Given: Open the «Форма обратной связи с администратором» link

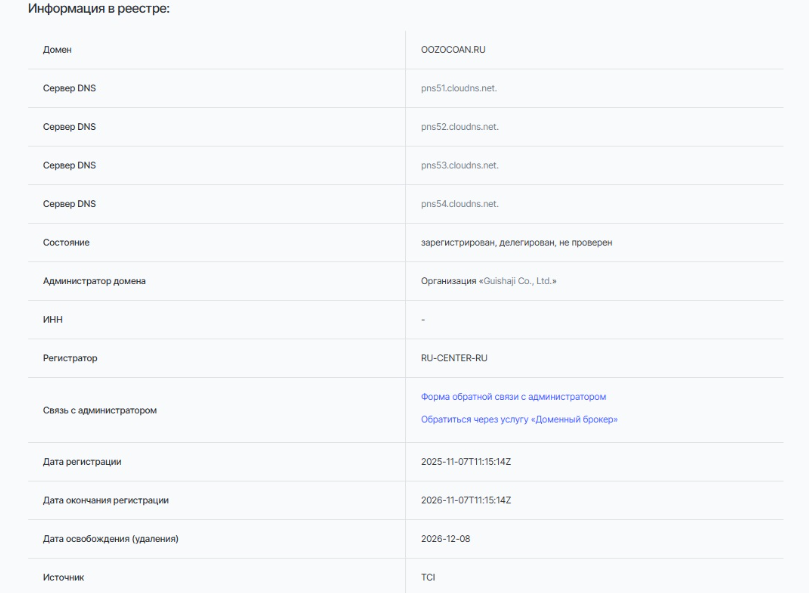Looking at the screenshot, I should [x=514, y=397].
